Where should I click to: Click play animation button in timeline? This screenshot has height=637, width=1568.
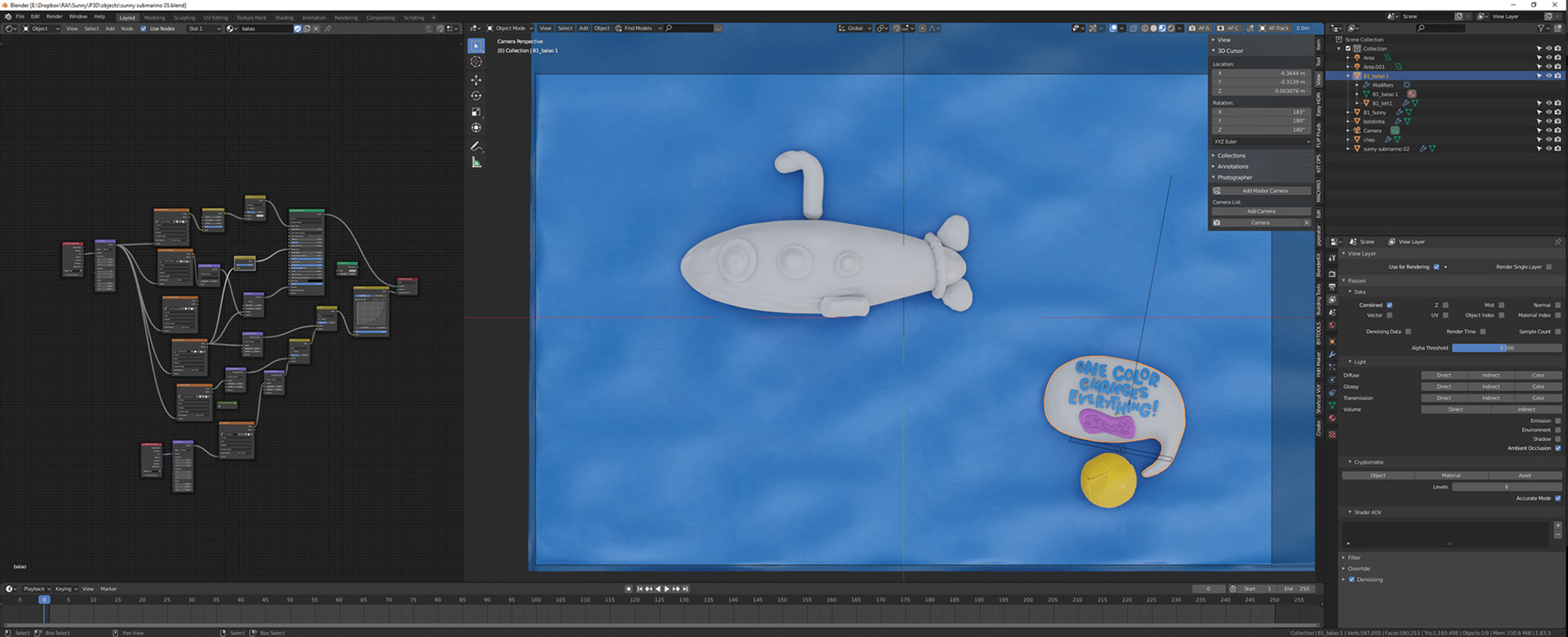(667, 589)
